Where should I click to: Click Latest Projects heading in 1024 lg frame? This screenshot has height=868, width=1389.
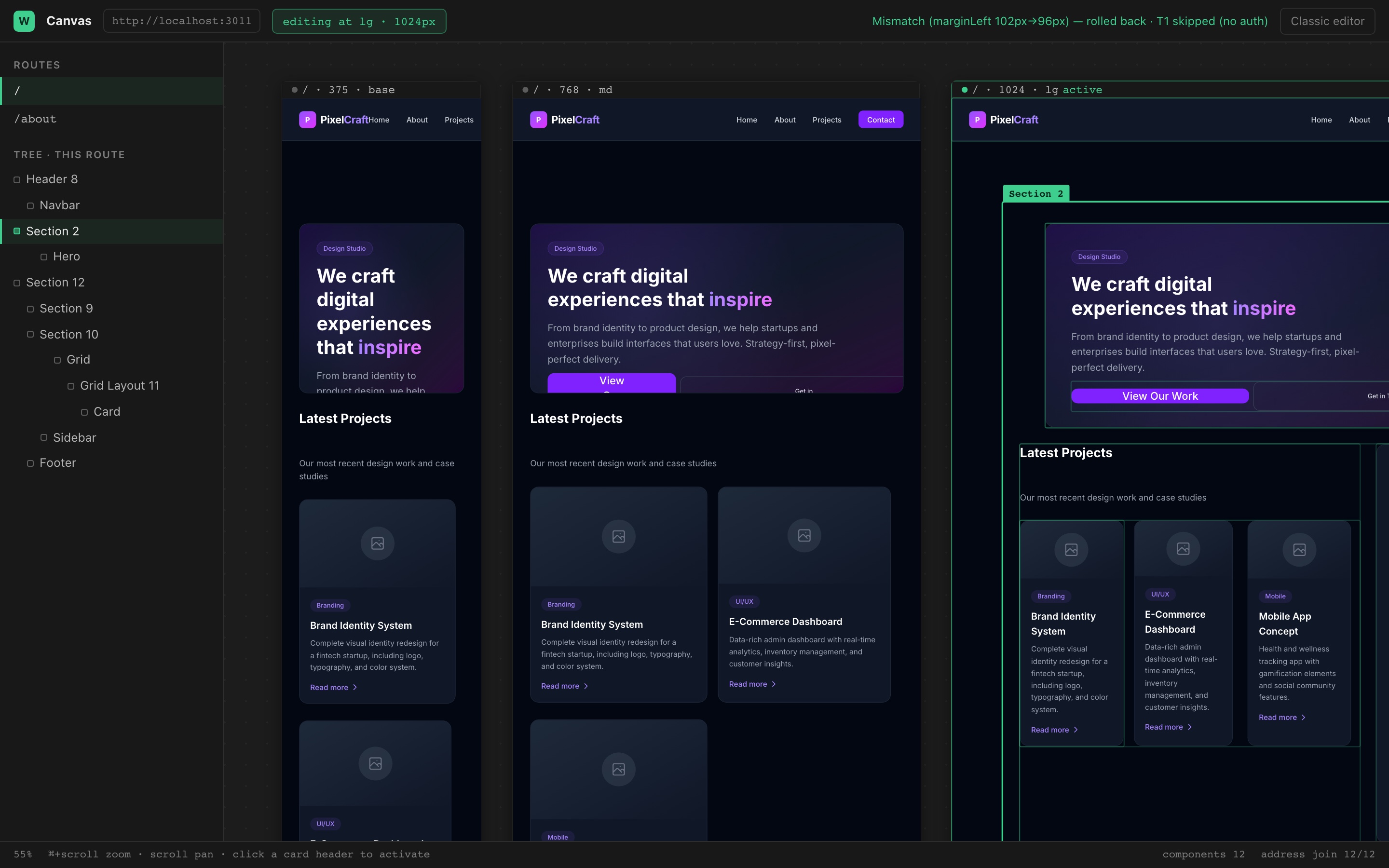click(x=1066, y=453)
